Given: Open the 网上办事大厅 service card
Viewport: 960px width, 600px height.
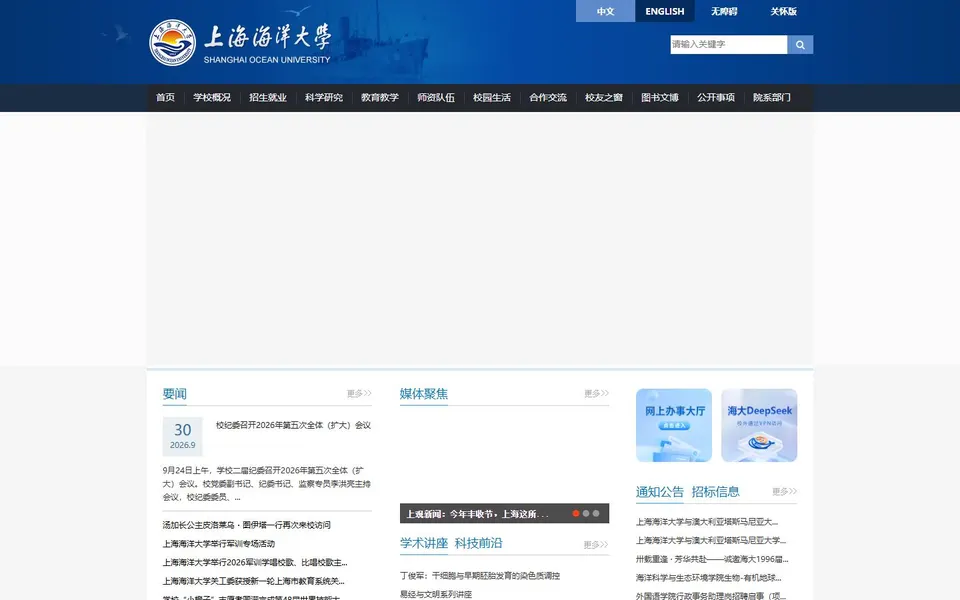Looking at the screenshot, I should [673, 425].
